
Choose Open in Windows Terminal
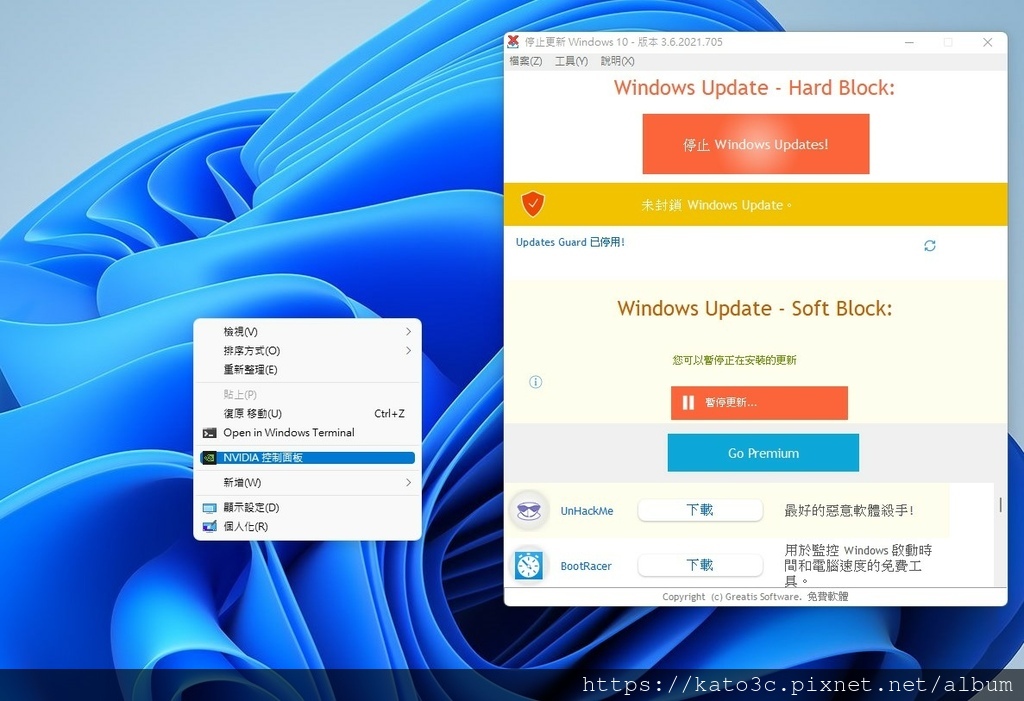307,432
